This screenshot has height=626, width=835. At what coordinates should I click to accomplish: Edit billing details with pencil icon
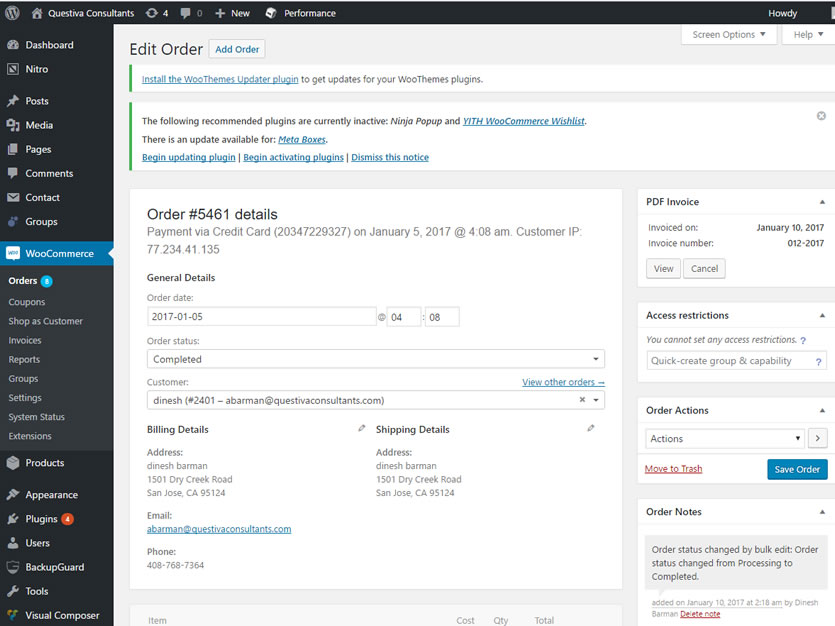click(362, 428)
